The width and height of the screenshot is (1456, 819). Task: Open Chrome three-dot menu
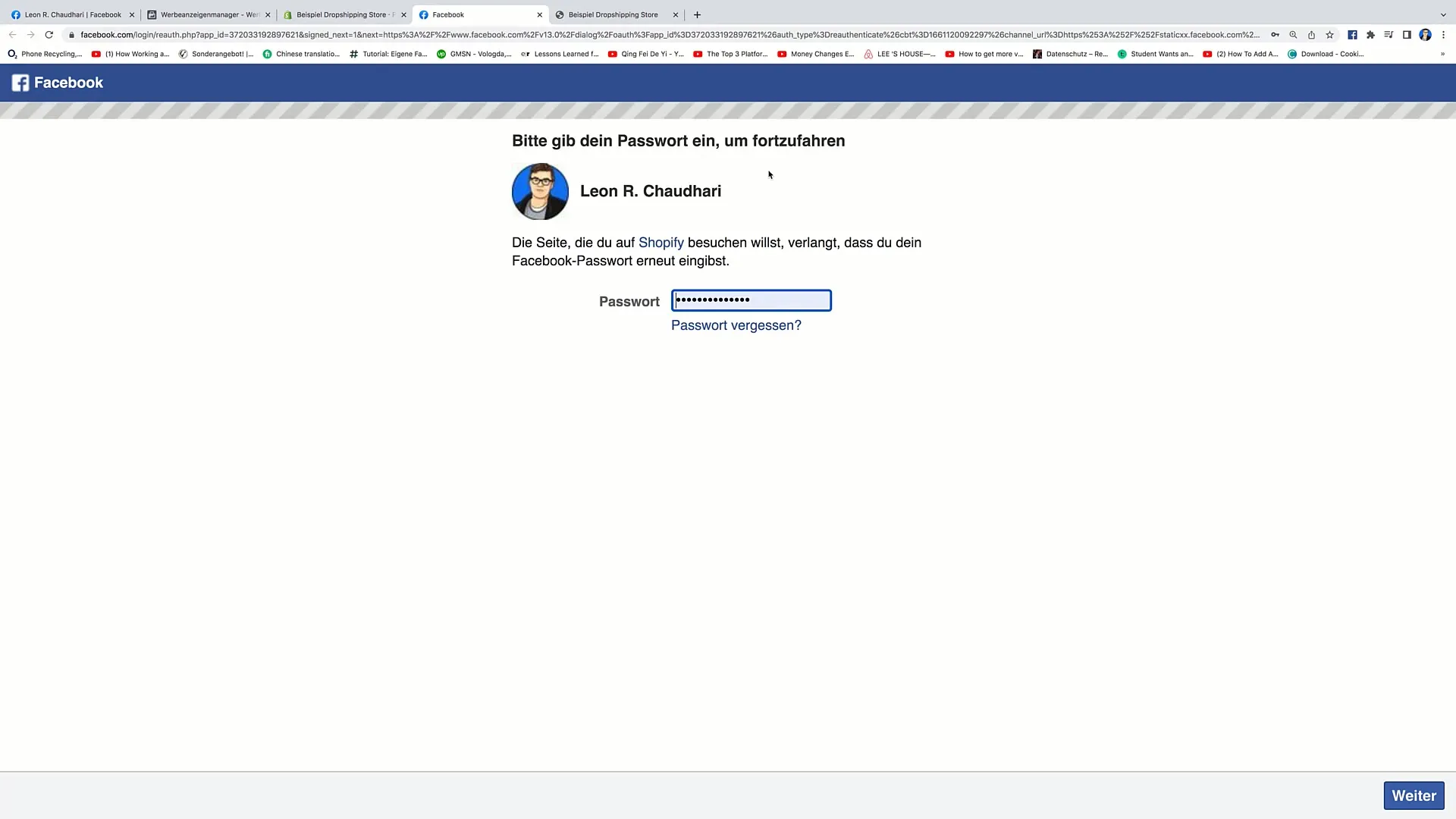1443,35
